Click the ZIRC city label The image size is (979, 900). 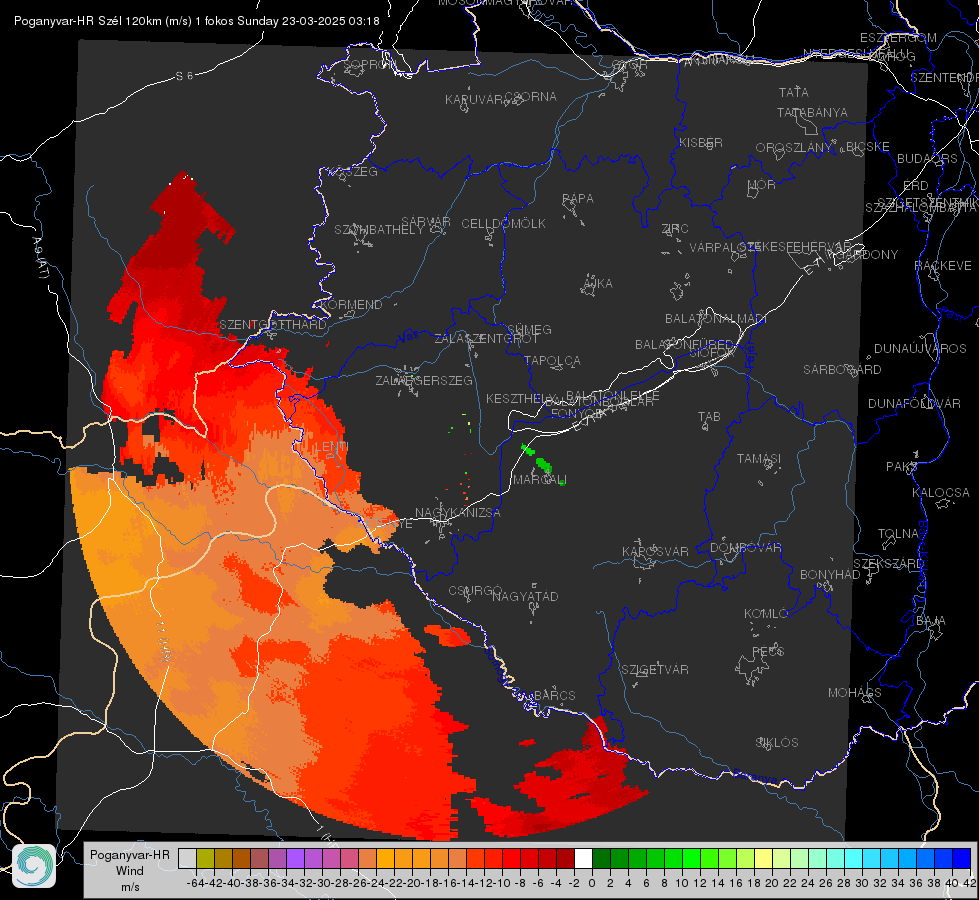[x=675, y=229]
